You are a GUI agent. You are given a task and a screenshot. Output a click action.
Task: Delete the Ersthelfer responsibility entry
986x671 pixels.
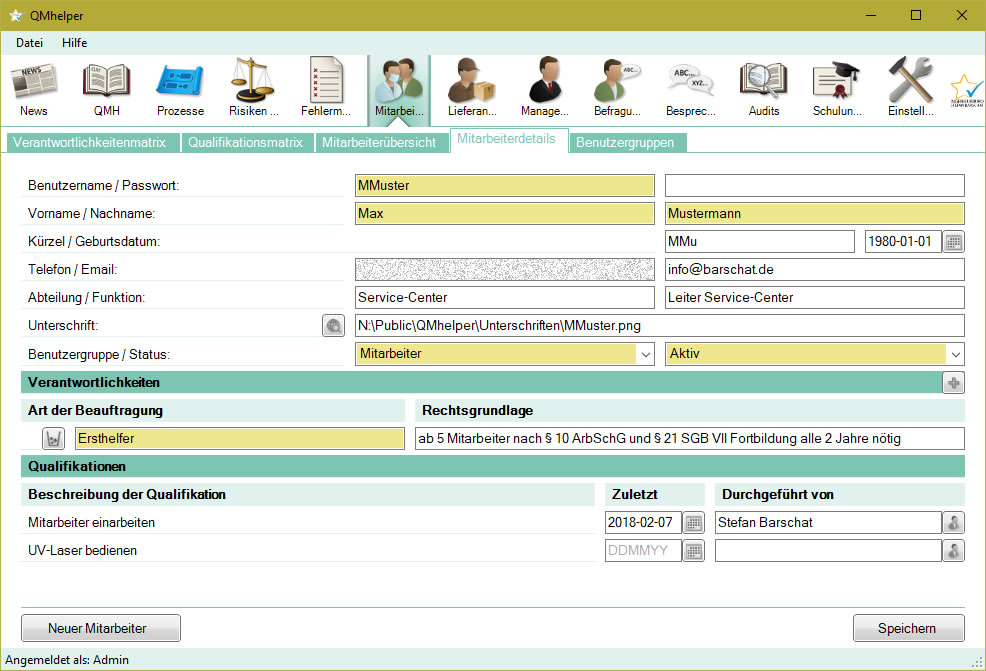coord(54,438)
